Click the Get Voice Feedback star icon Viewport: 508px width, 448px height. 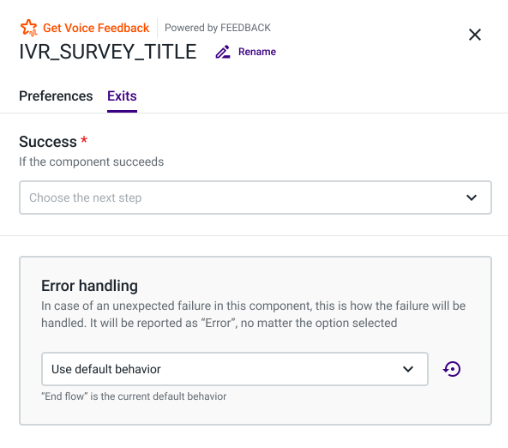29,28
